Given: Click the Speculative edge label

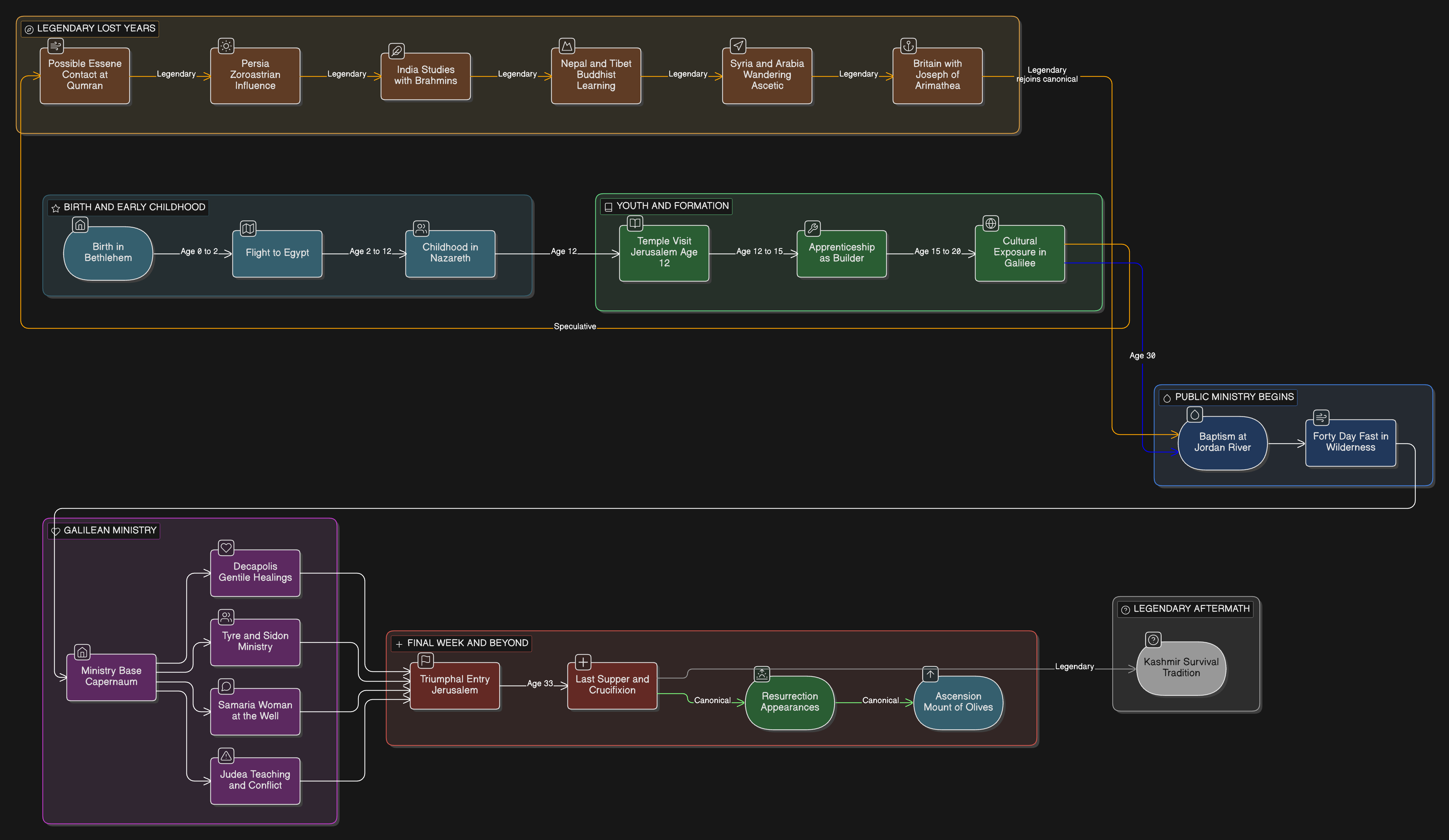Looking at the screenshot, I should tap(574, 326).
